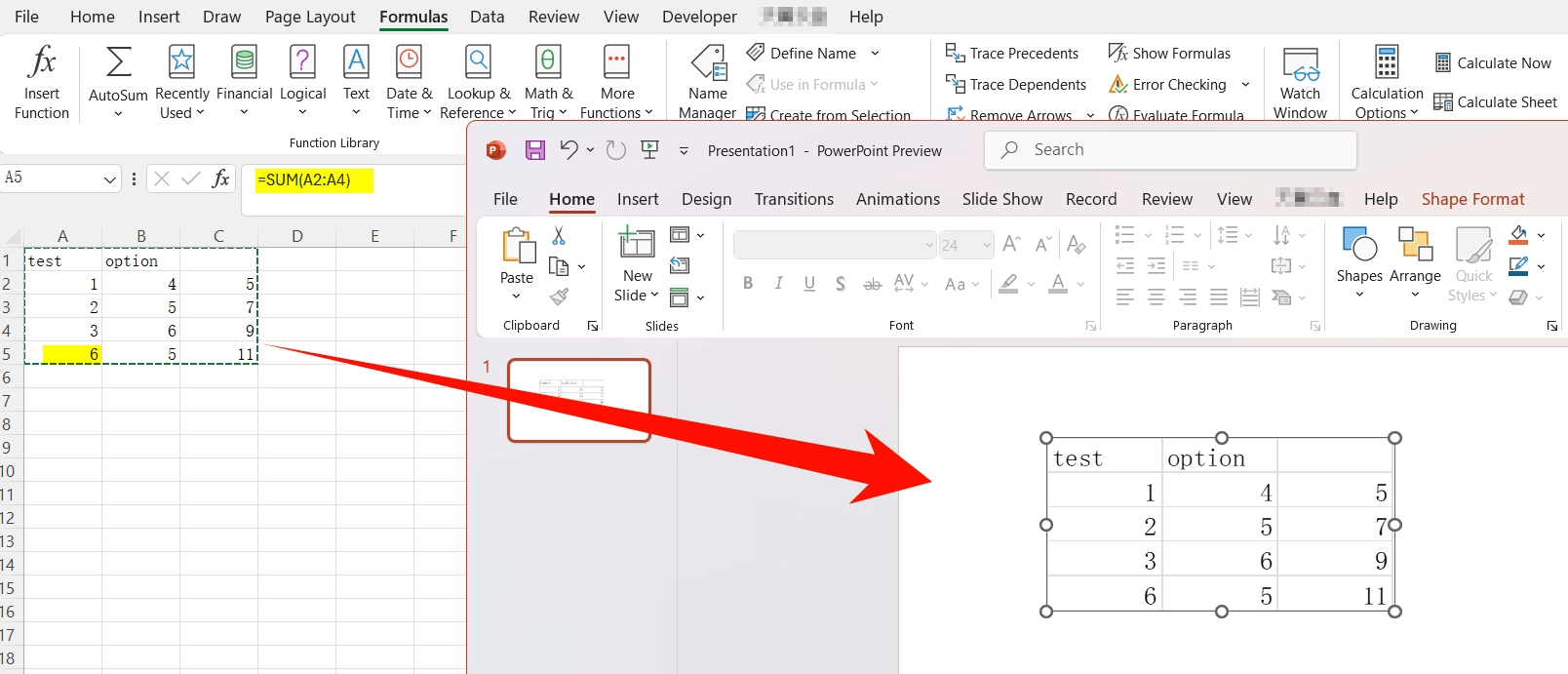Open Change Case Aa dropdown
Screen dimensions: 1568x674
pyautogui.click(x=960, y=284)
